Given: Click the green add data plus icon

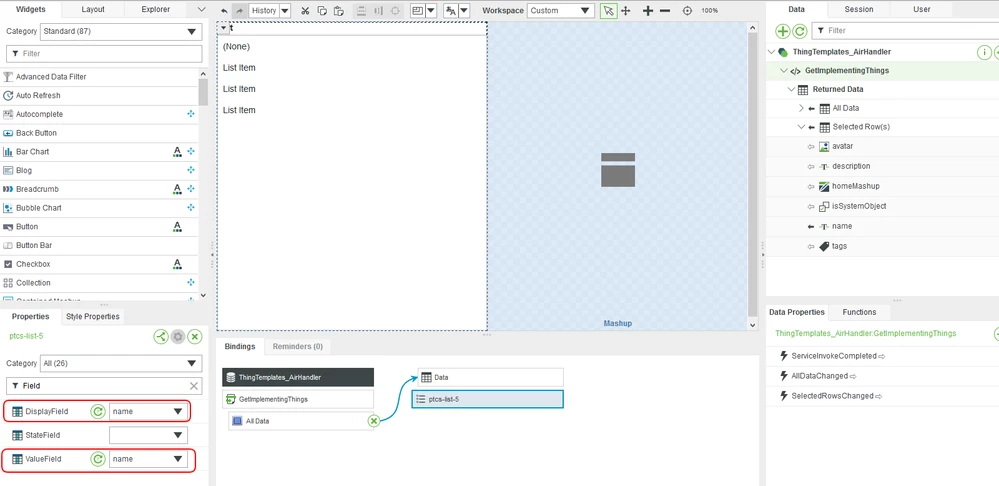Looking at the screenshot, I should [x=783, y=31].
